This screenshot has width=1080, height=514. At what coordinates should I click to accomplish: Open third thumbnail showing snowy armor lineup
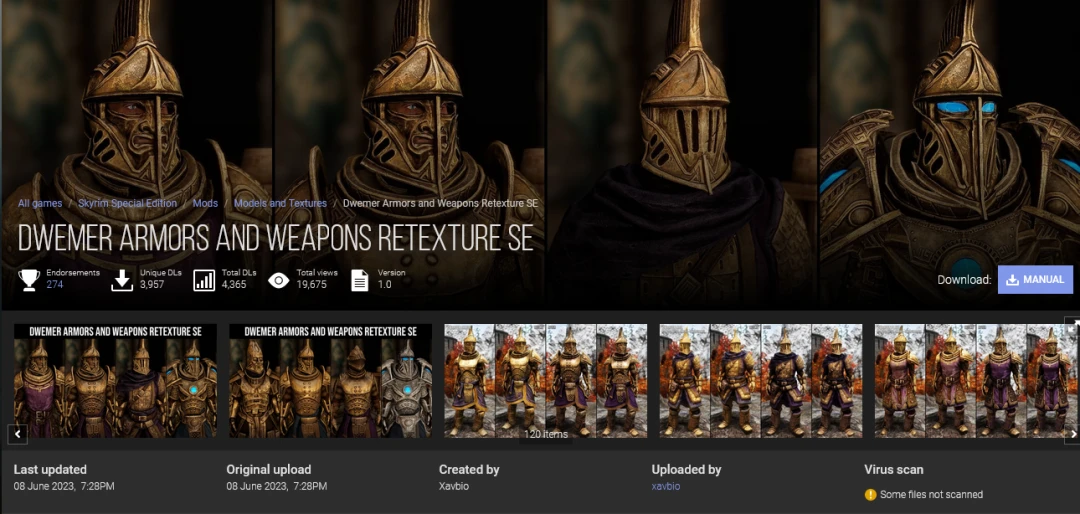point(546,381)
